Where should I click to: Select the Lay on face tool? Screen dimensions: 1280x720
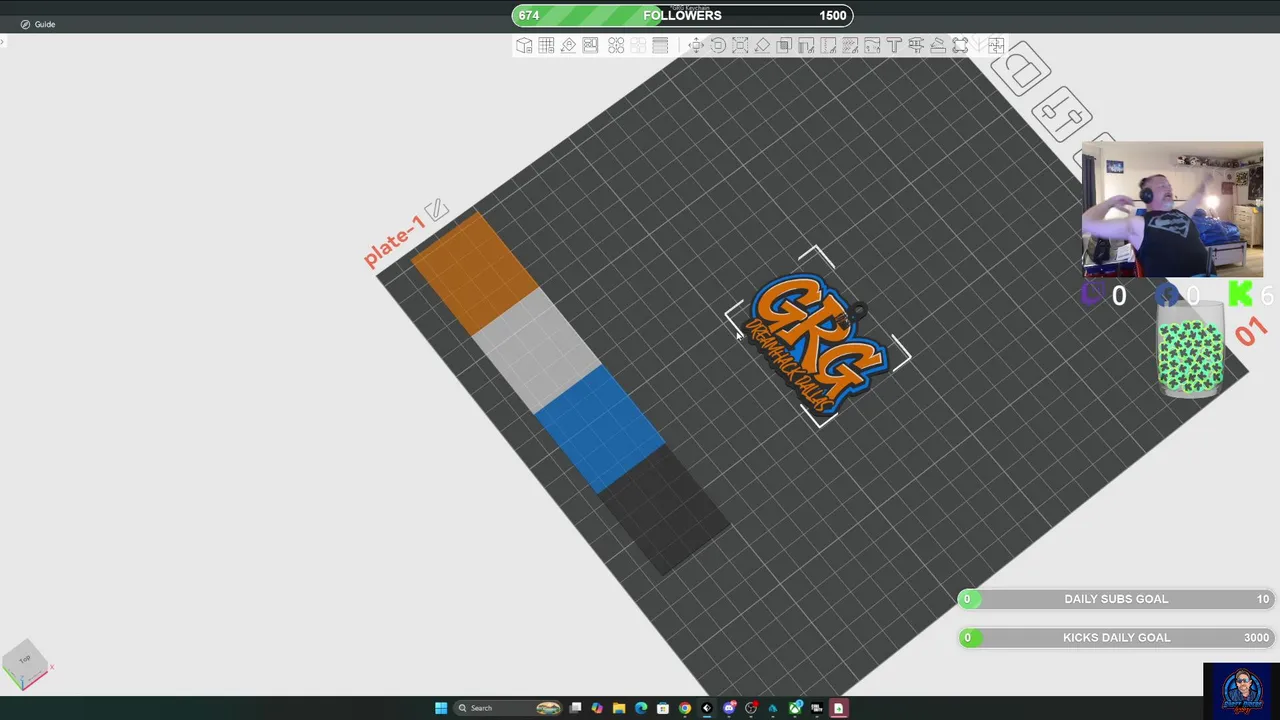click(762, 45)
